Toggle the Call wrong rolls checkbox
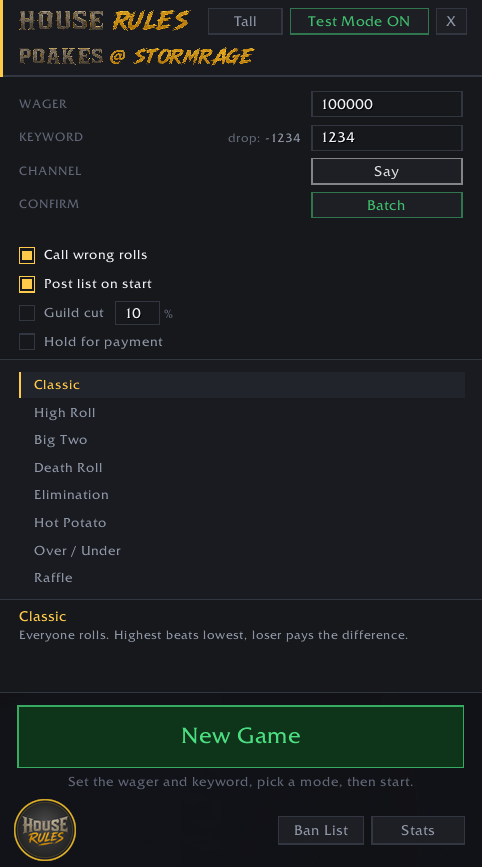The height and width of the screenshot is (867, 482). (27, 255)
